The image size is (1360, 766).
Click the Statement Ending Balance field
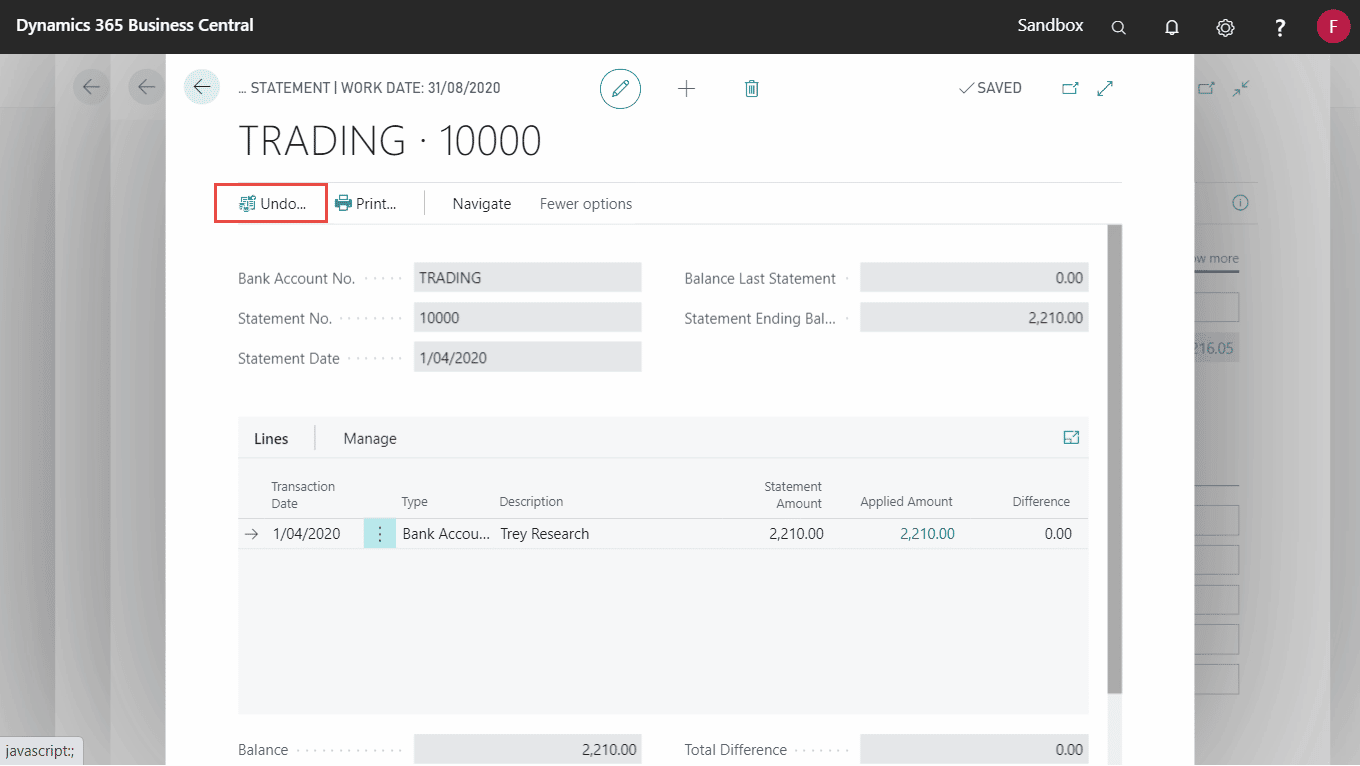click(974, 318)
